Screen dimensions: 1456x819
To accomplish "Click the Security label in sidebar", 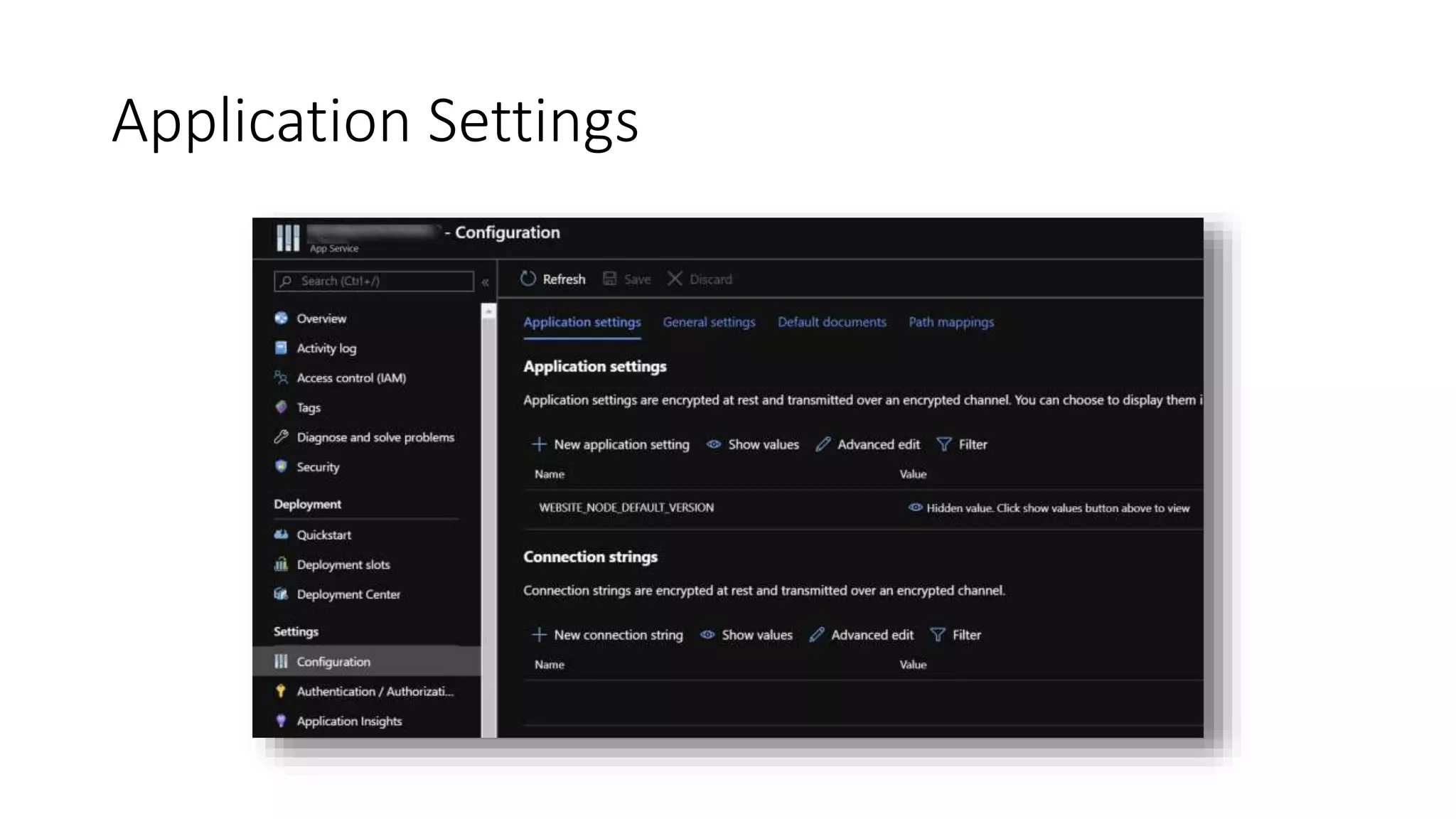I will 318,467.
